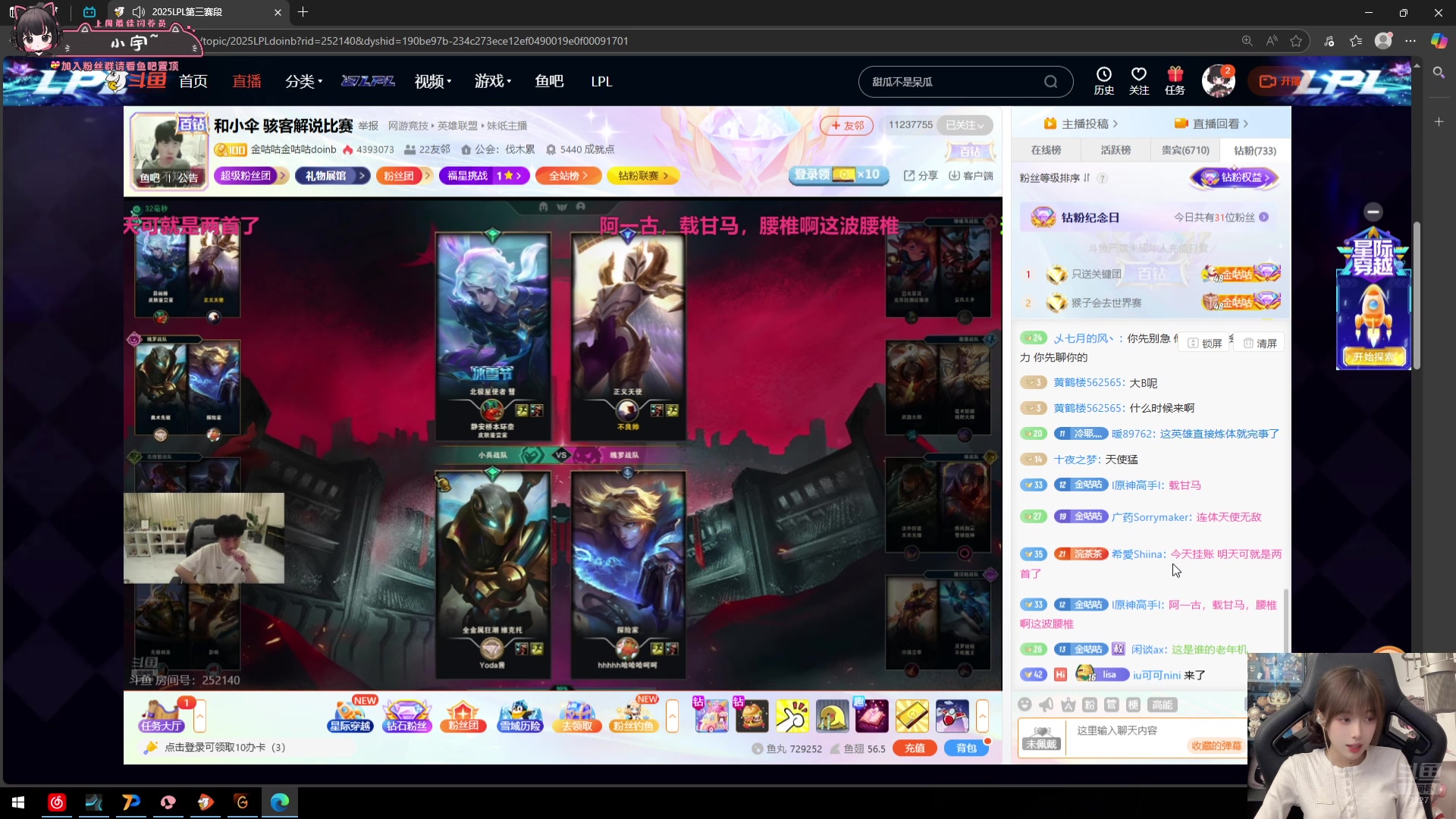Open the 游戏 dropdown menu
Viewport: 1456px width, 819px height.
[x=493, y=81]
